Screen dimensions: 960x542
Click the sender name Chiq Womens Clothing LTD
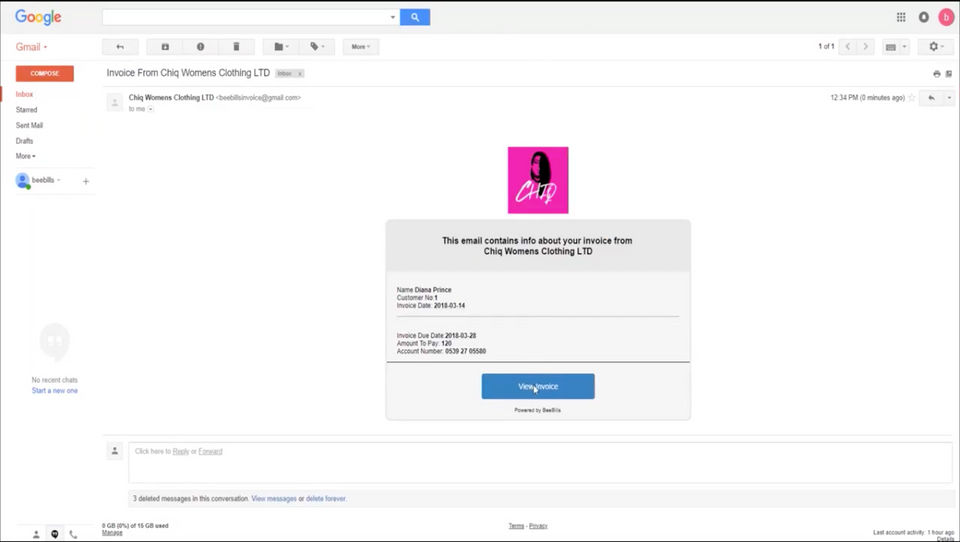[171, 97]
